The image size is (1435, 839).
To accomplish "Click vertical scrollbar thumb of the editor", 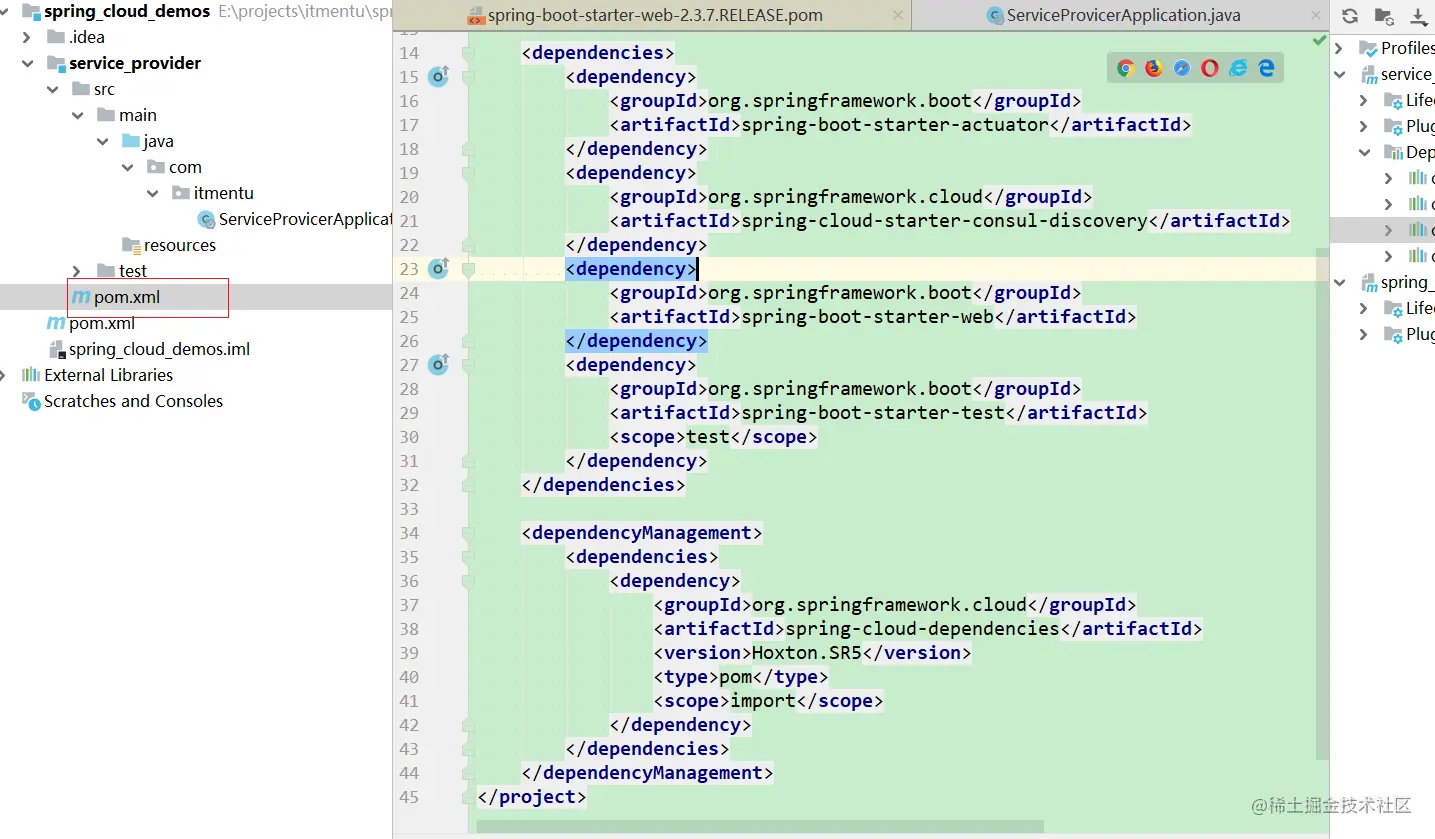I will (1322, 502).
